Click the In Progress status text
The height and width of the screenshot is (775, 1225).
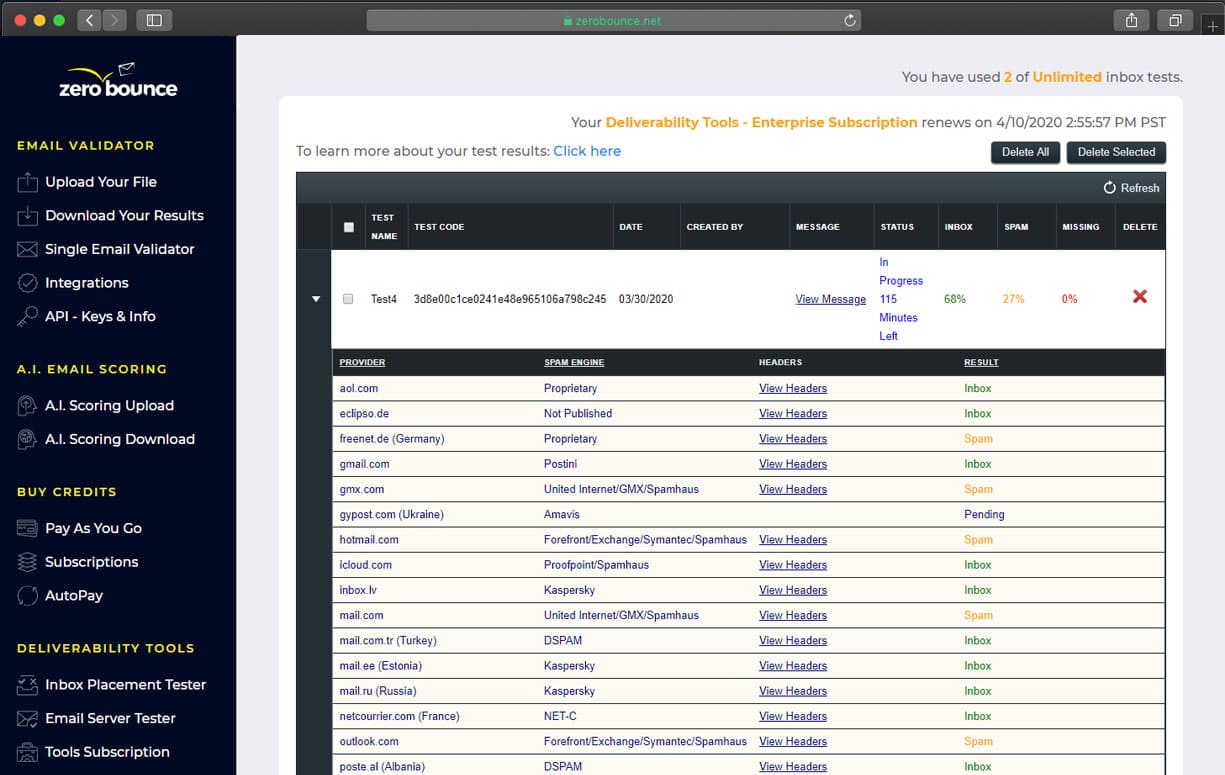[x=901, y=299]
